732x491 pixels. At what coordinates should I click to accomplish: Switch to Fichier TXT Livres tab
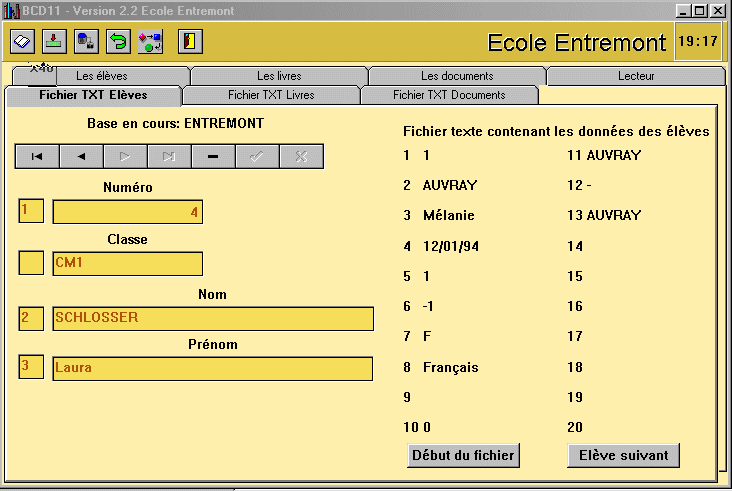point(271,96)
